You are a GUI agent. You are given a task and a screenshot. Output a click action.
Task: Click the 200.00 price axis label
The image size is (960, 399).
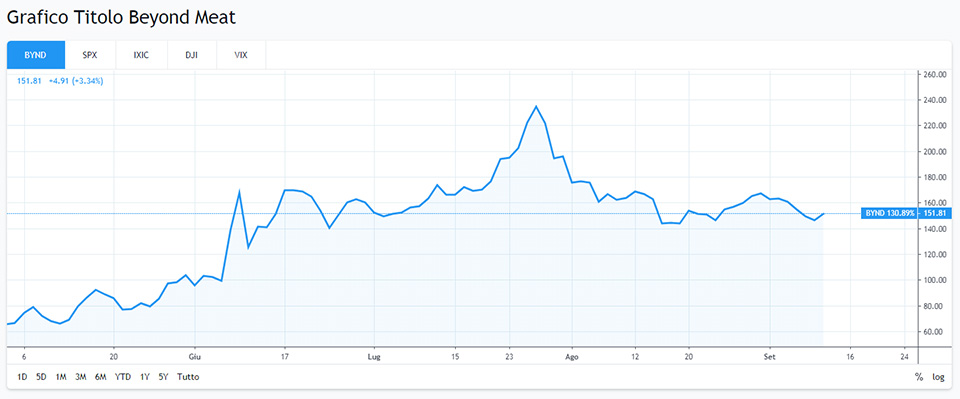(935, 152)
